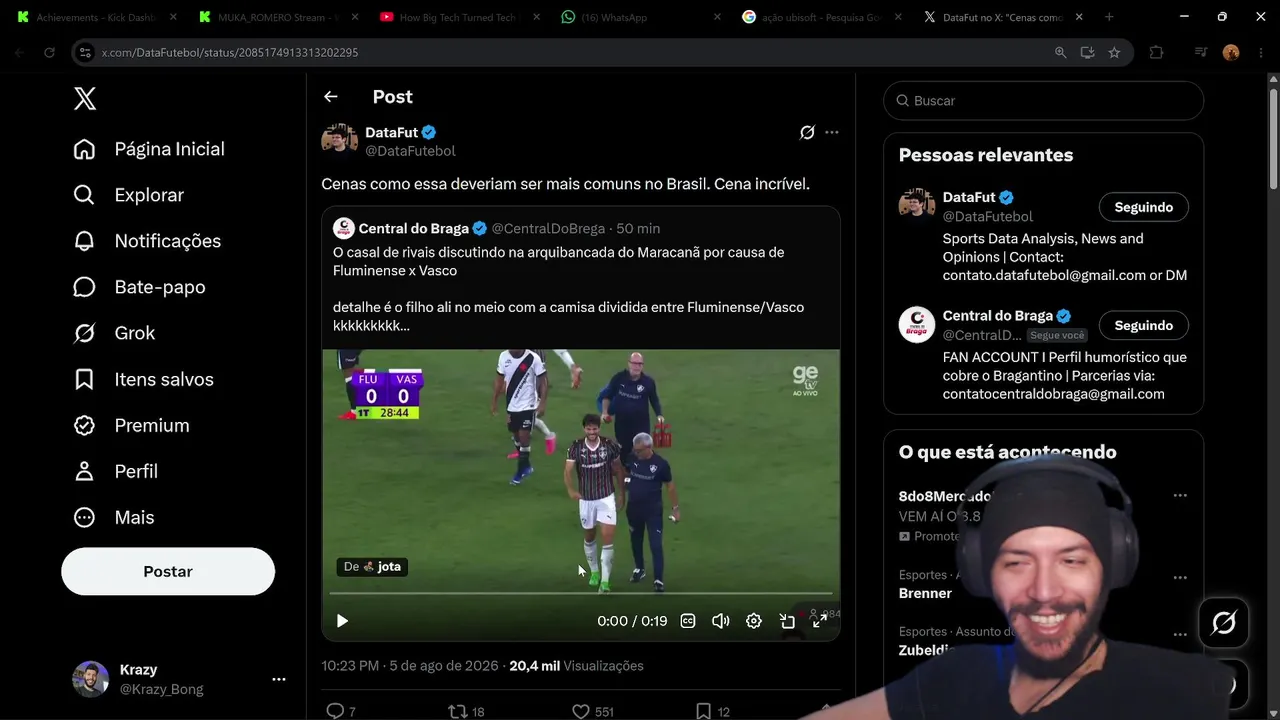Image resolution: width=1280 pixels, height=720 pixels.
Task: Open Bate-papo messages
Action: pos(139,287)
